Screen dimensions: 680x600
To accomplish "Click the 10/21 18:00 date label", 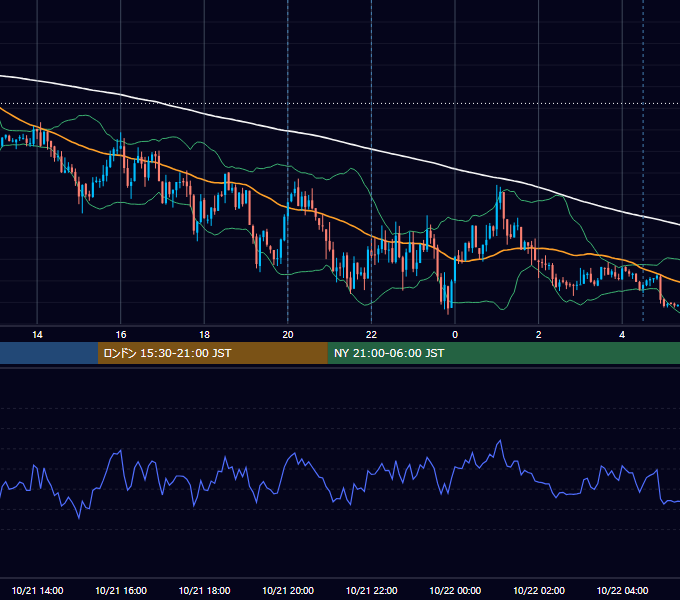I will click(204, 590).
